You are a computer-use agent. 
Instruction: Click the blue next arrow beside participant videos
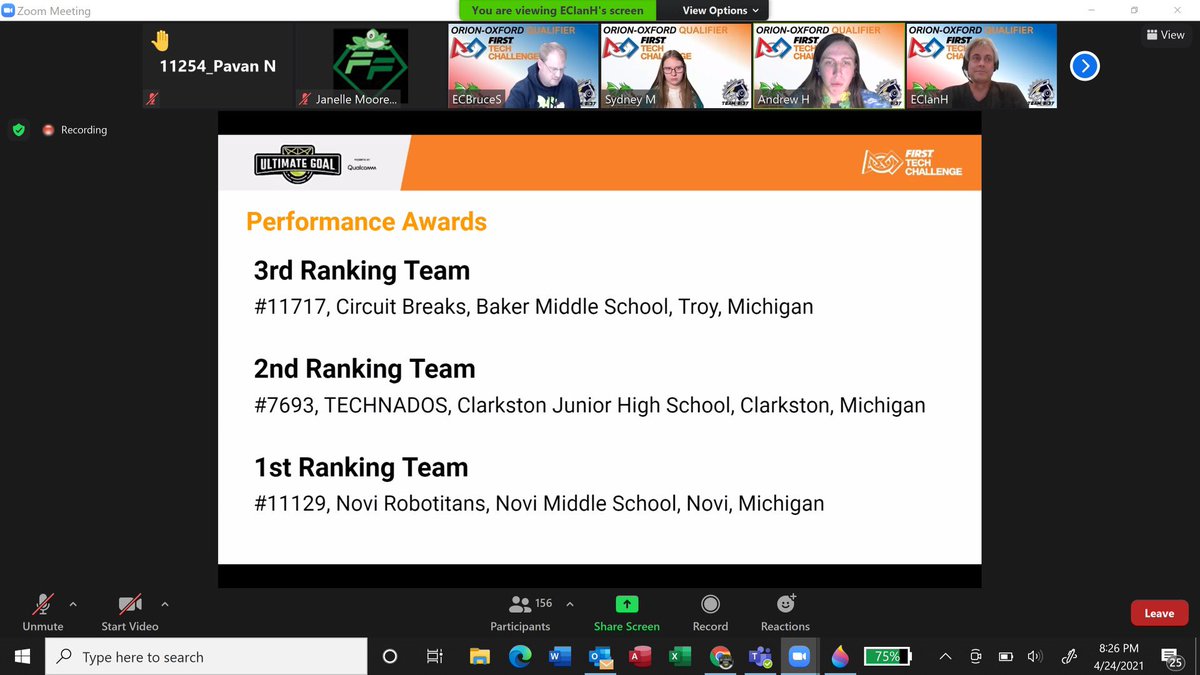(x=1084, y=65)
